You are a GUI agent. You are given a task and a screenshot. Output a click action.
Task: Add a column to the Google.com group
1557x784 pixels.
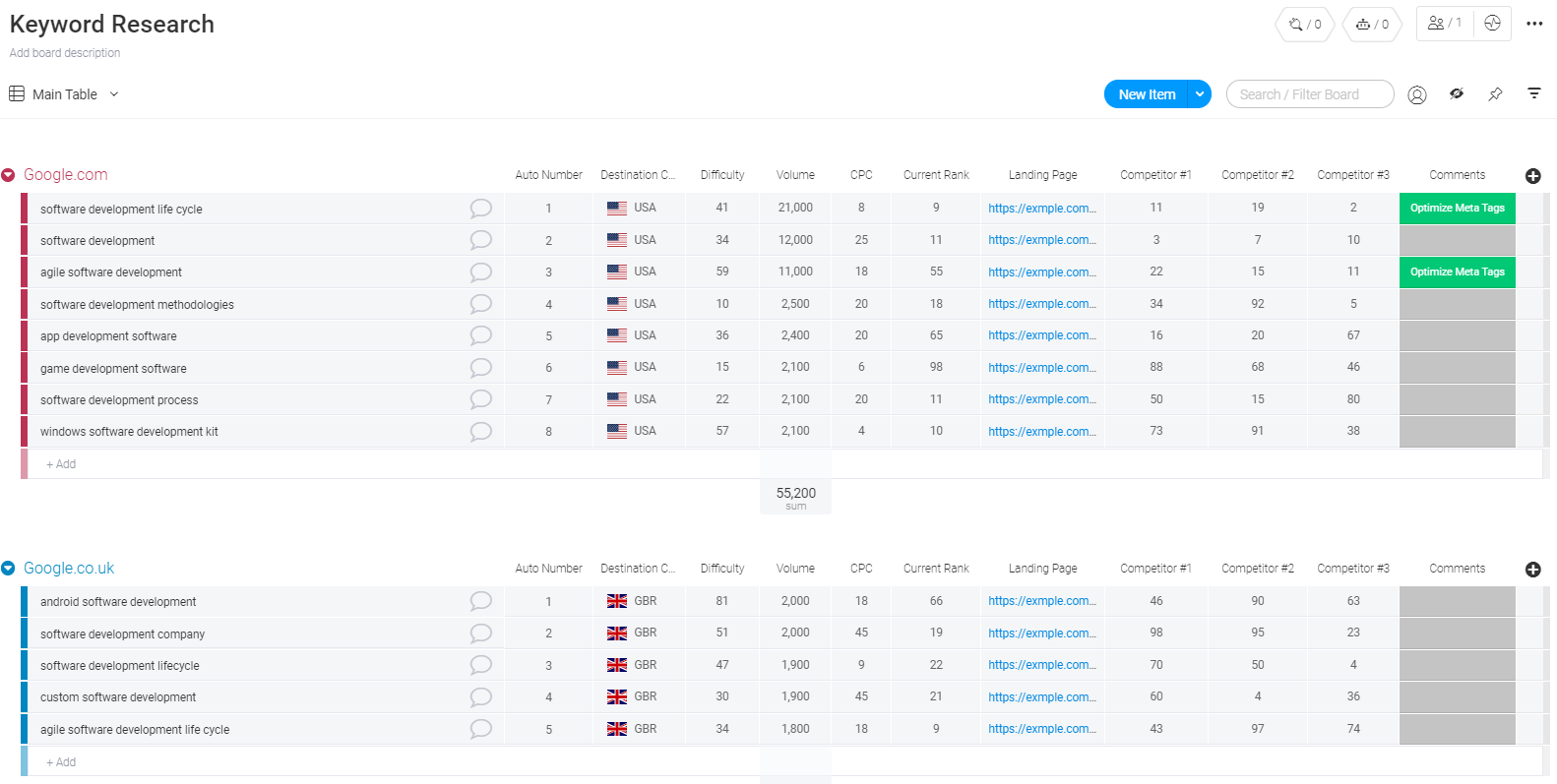tap(1532, 176)
